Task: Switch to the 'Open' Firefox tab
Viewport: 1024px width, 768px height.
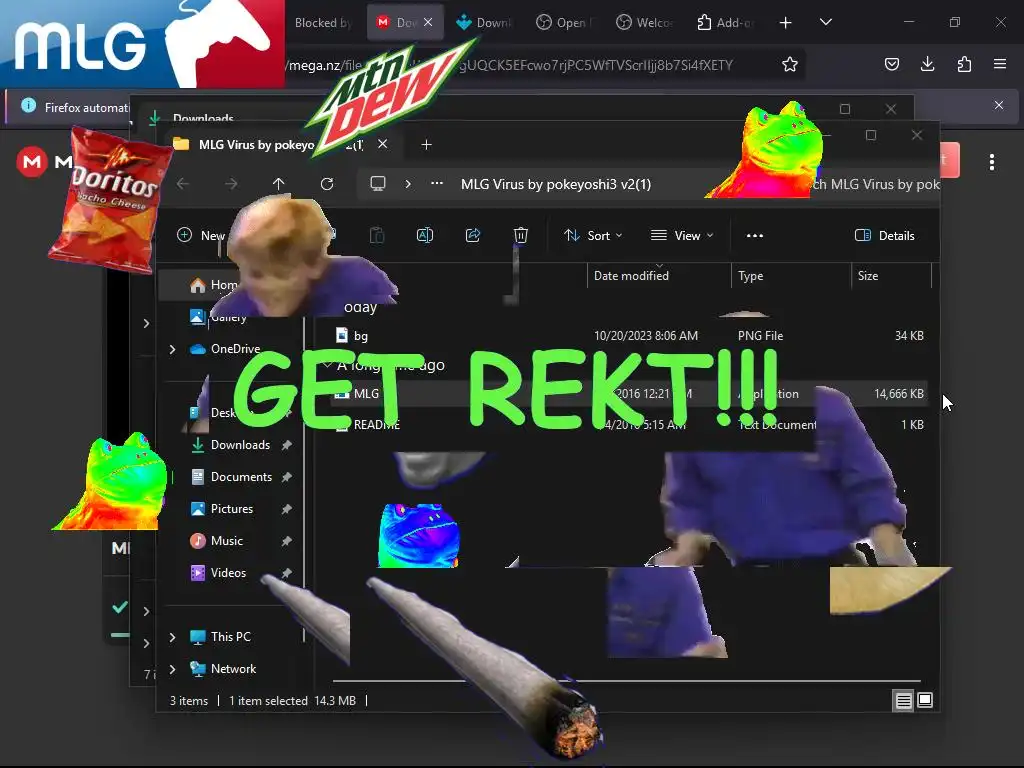Action: [564, 23]
